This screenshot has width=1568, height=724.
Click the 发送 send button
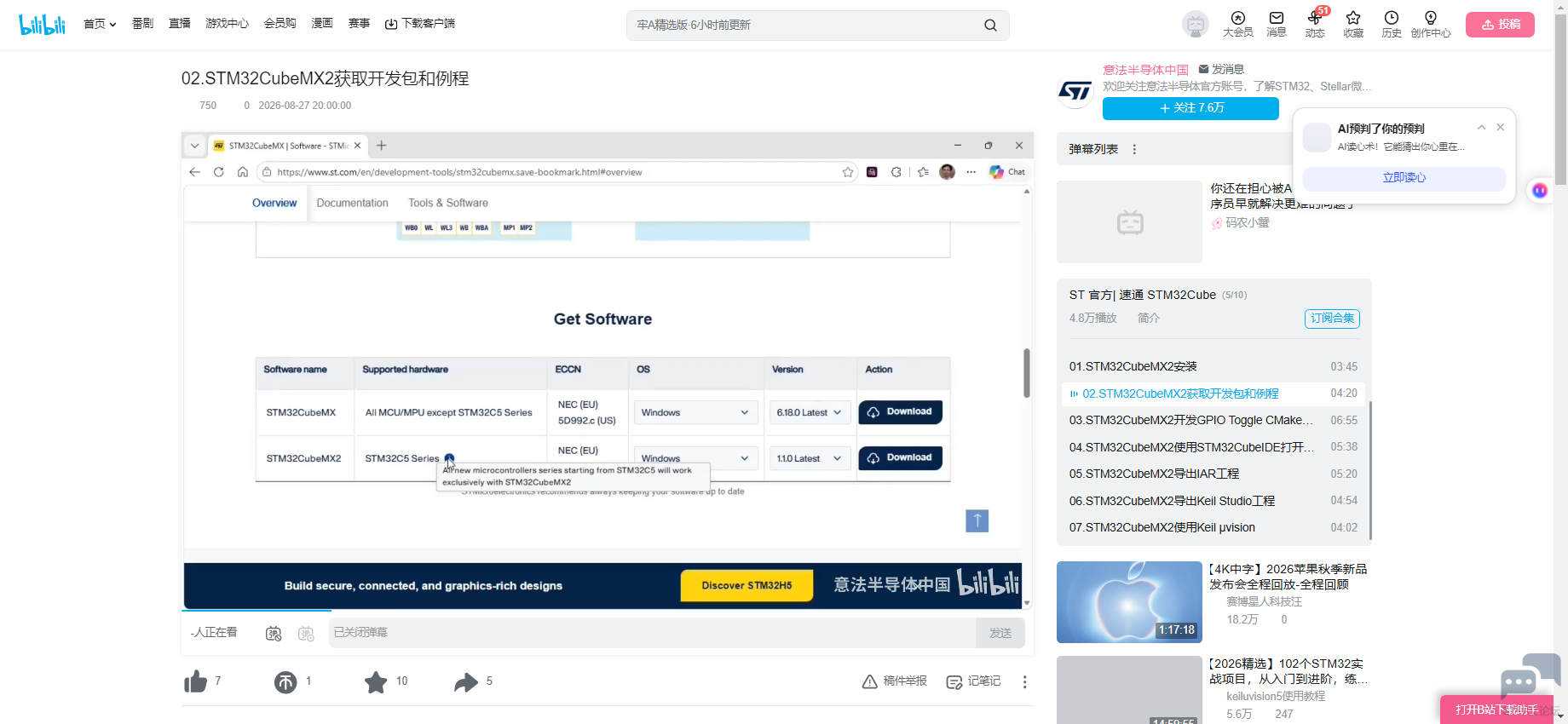point(1000,633)
